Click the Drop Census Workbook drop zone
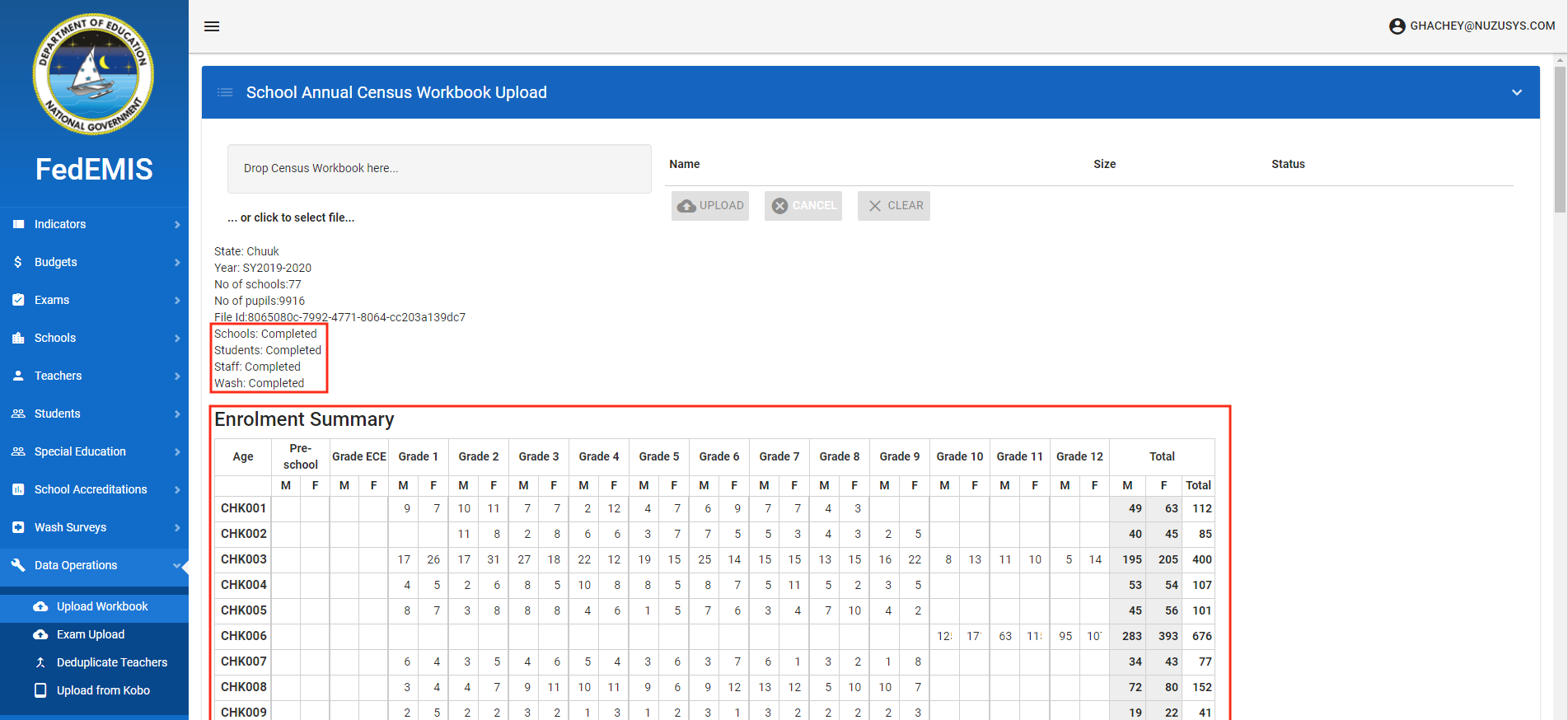This screenshot has width=1568, height=720. (439, 169)
